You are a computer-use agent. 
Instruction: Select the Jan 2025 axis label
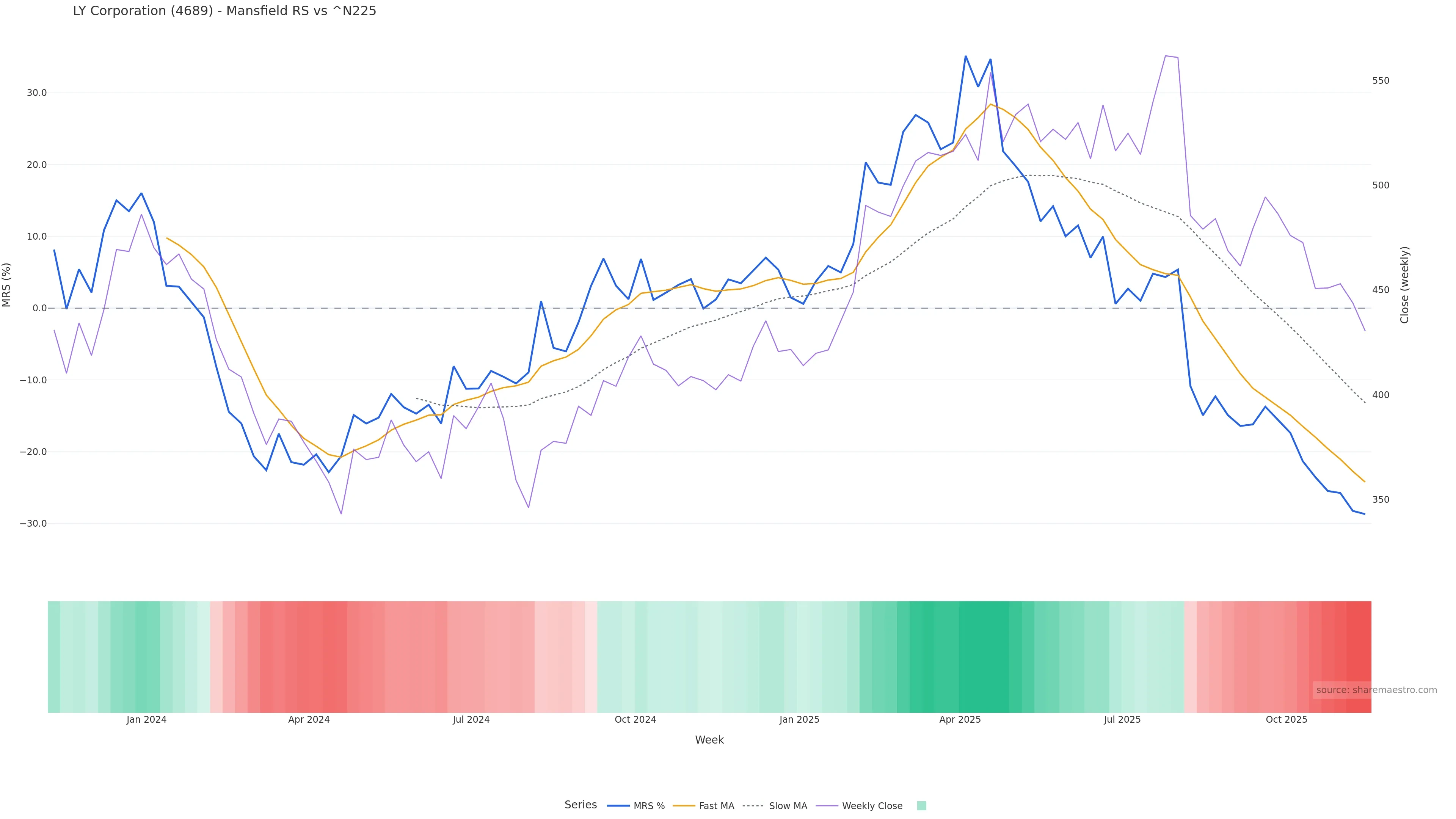pyautogui.click(x=799, y=720)
